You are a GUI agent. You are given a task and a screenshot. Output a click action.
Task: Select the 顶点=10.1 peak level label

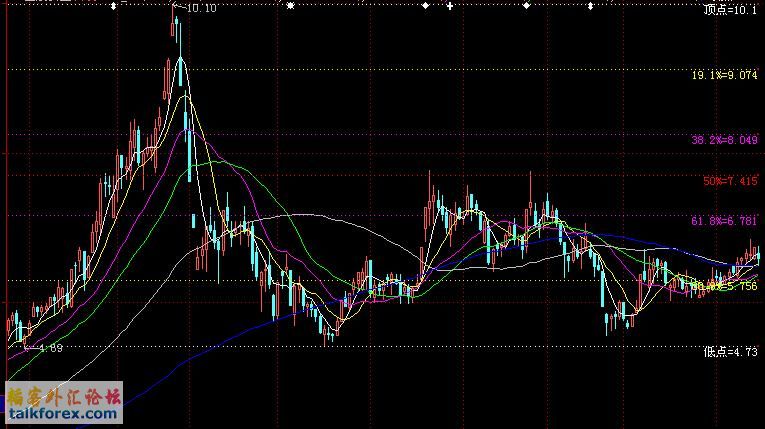730,9
